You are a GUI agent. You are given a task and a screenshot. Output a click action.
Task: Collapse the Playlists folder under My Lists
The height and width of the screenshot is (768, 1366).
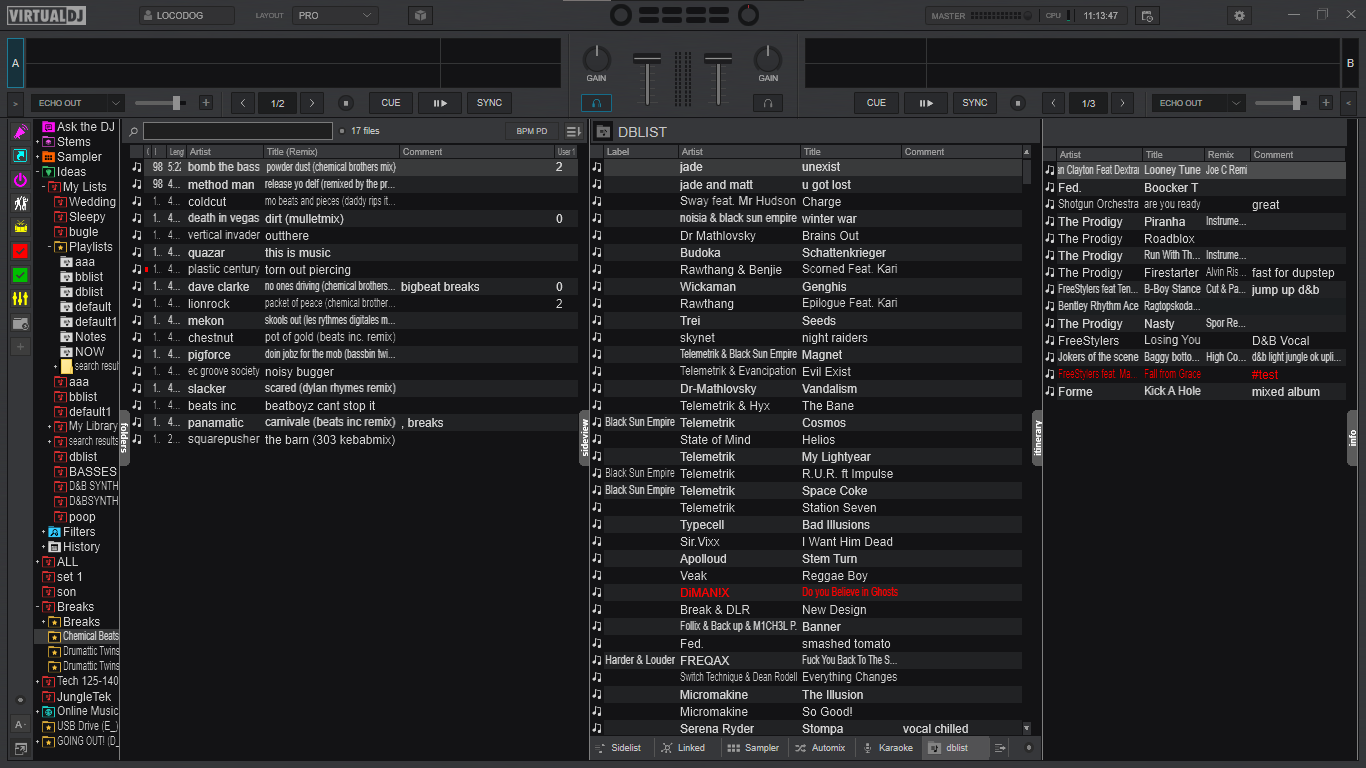(50, 247)
